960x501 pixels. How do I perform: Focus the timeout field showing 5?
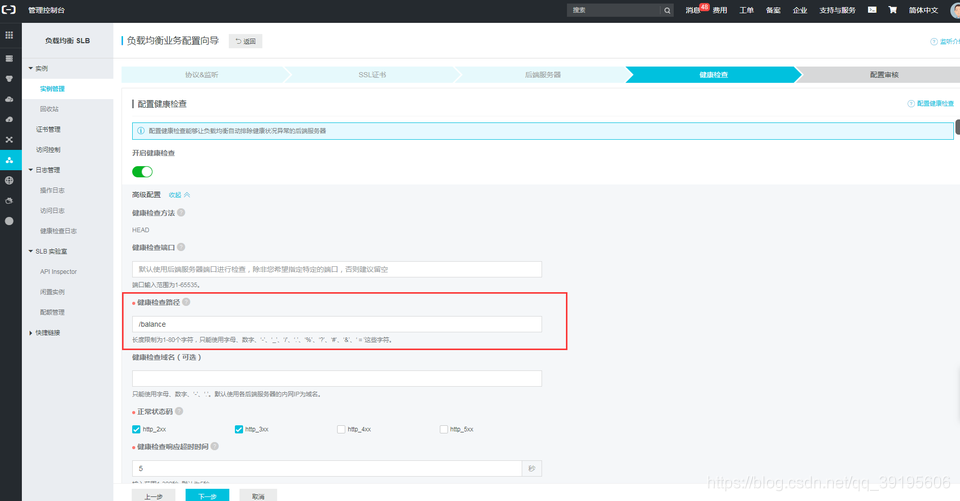coord(327,469)
